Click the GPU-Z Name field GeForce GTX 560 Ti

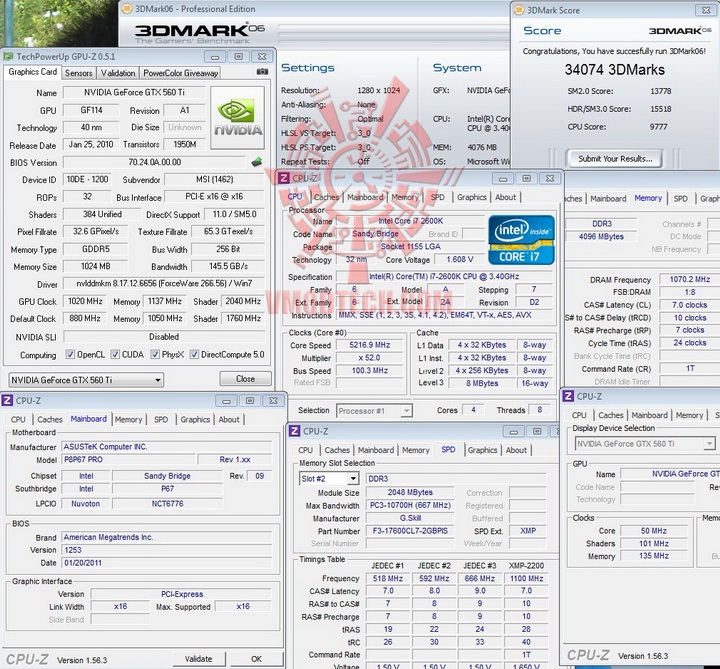(134, 92)
